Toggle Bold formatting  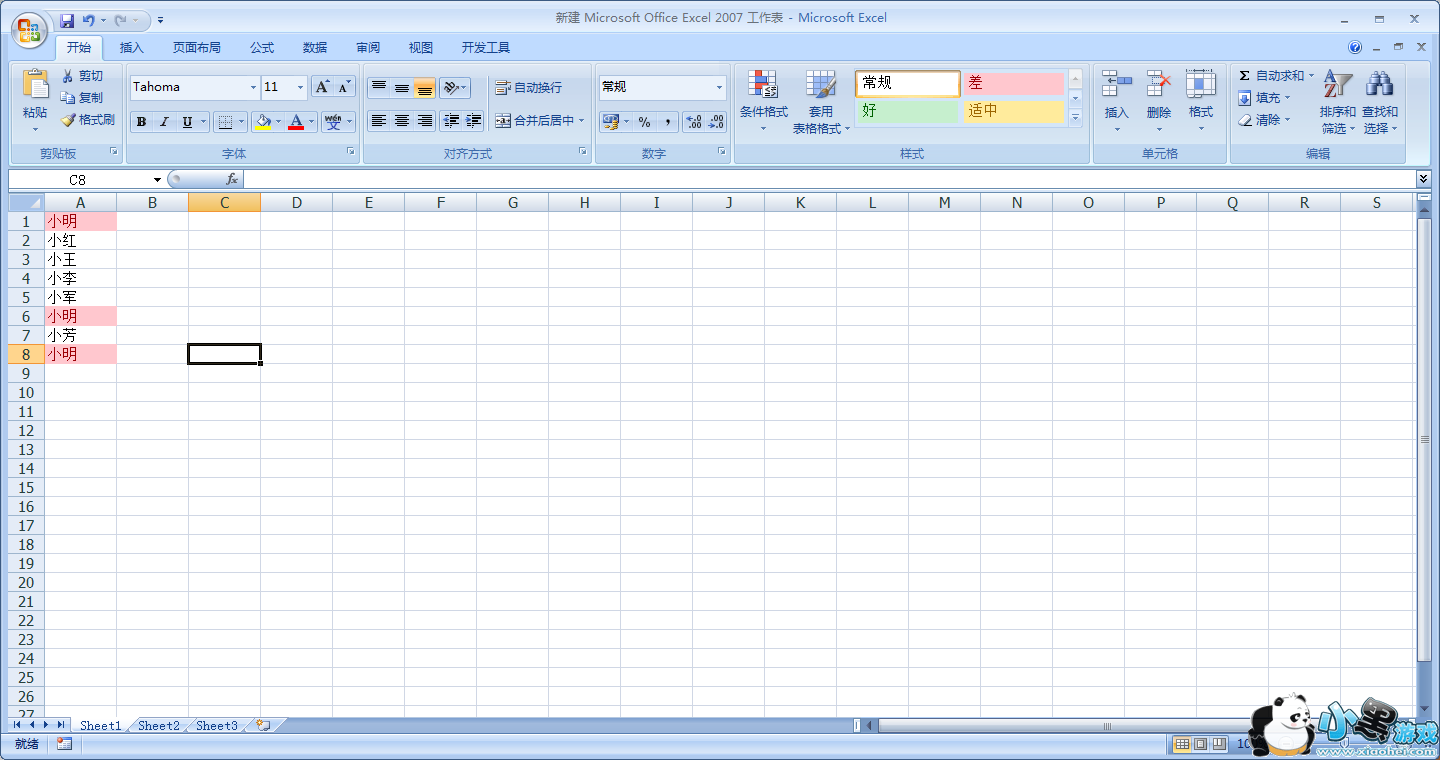coord(141,122)
